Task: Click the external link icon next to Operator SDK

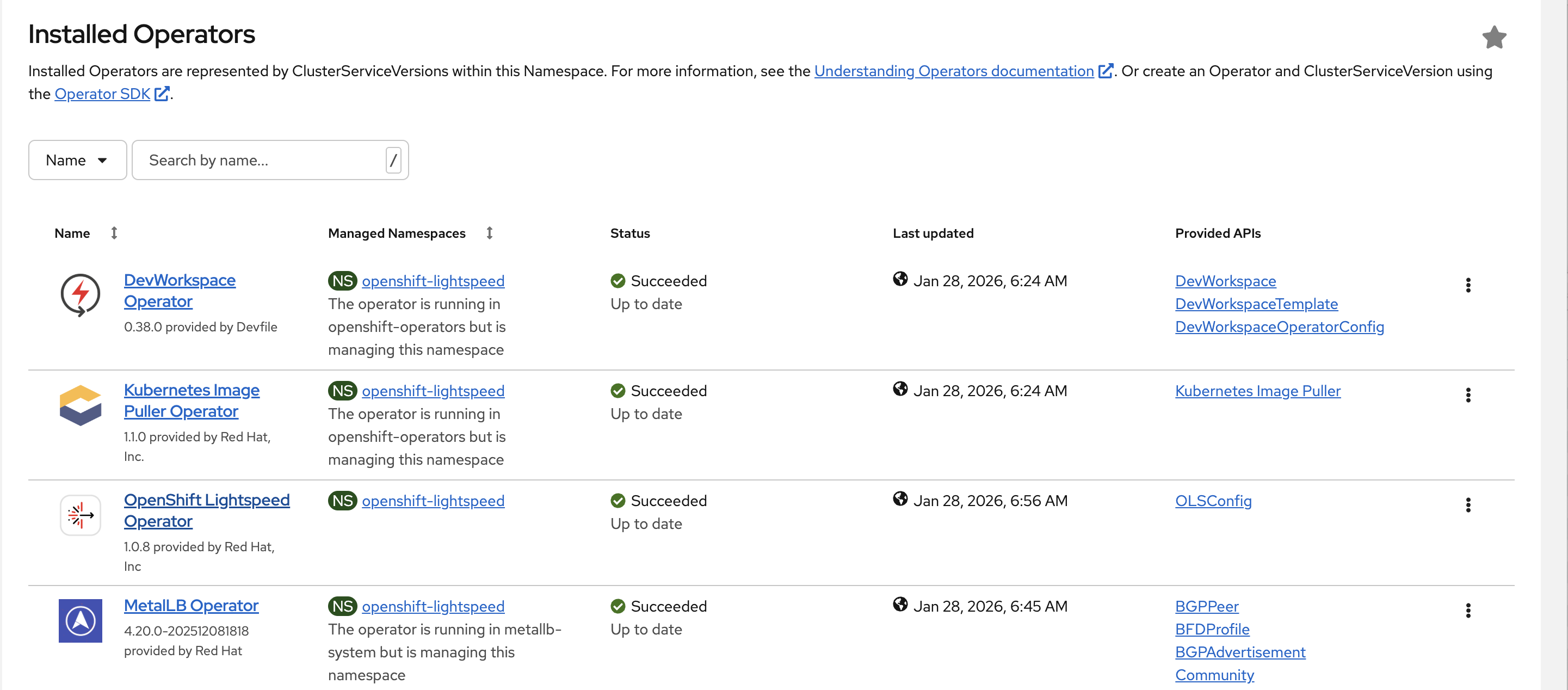Action: pos(161,93)
